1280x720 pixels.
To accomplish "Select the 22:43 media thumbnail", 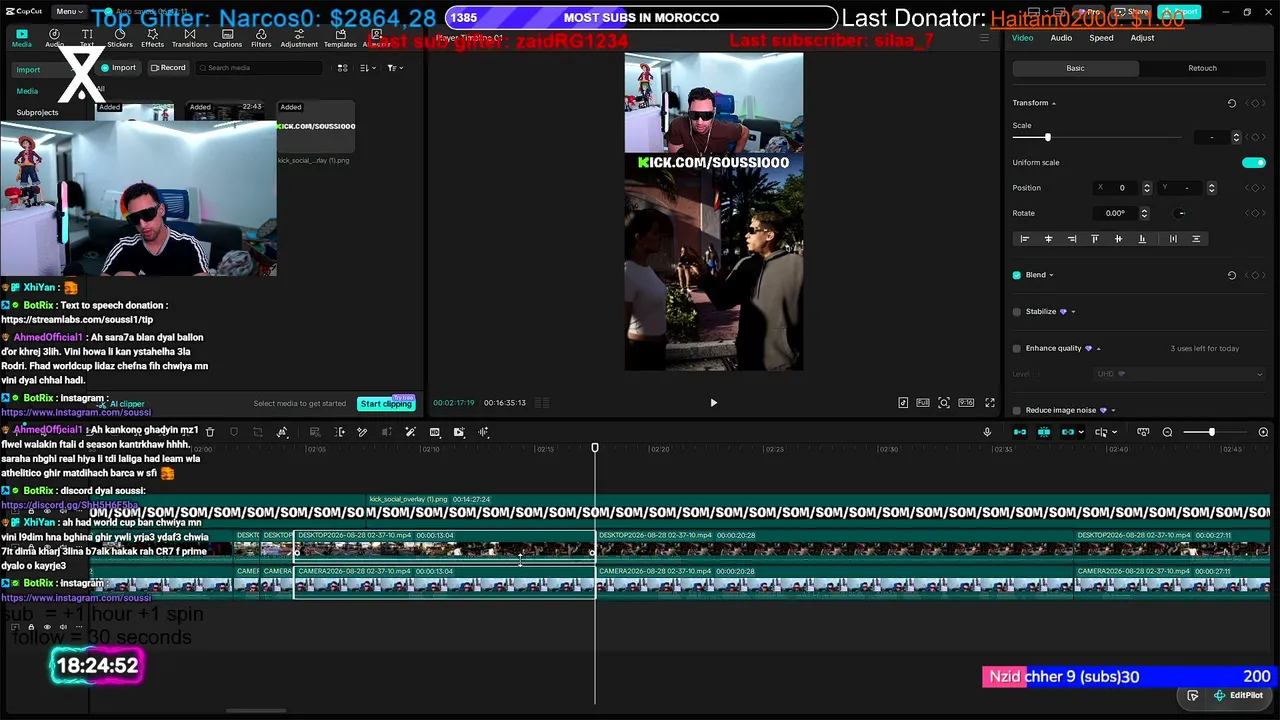I will [225, 110].
